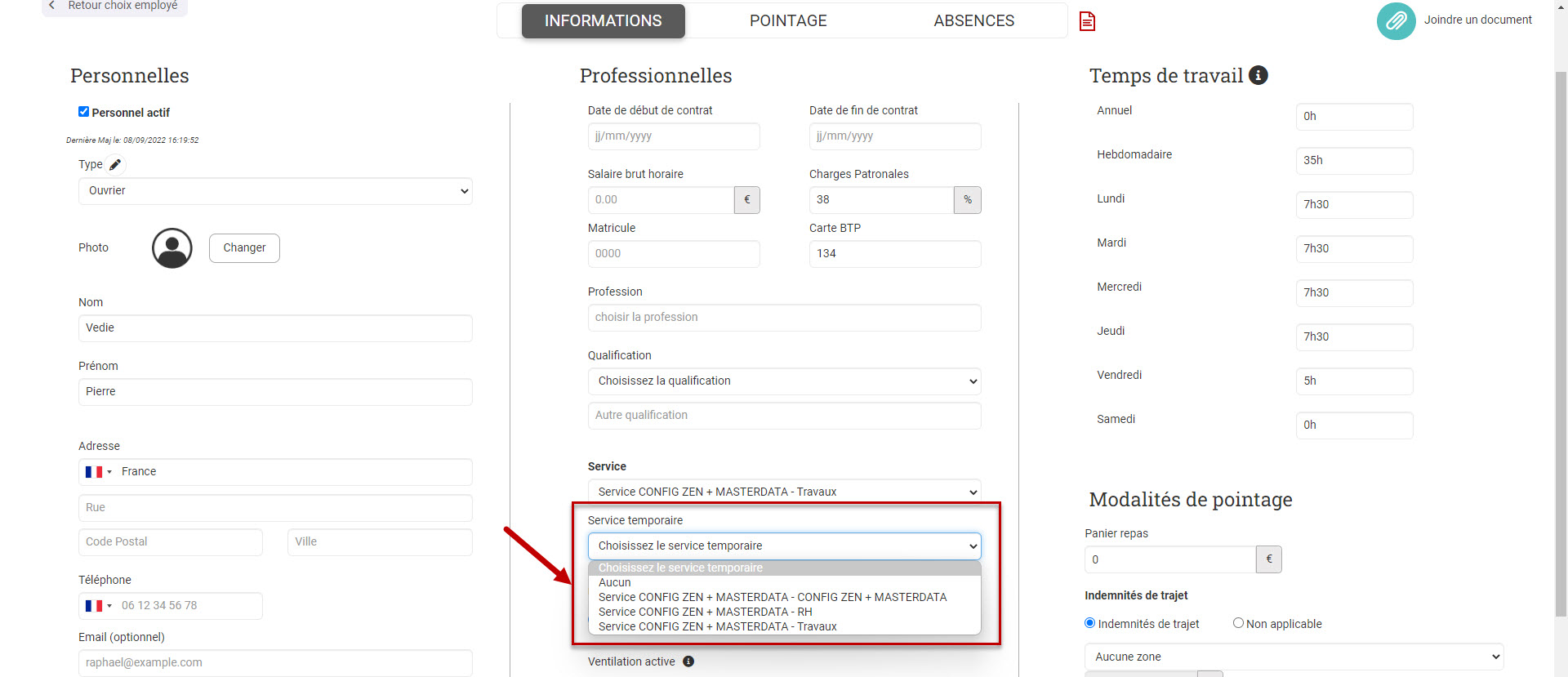
Task: Click the Lundi hours field
Action: 1354,205
